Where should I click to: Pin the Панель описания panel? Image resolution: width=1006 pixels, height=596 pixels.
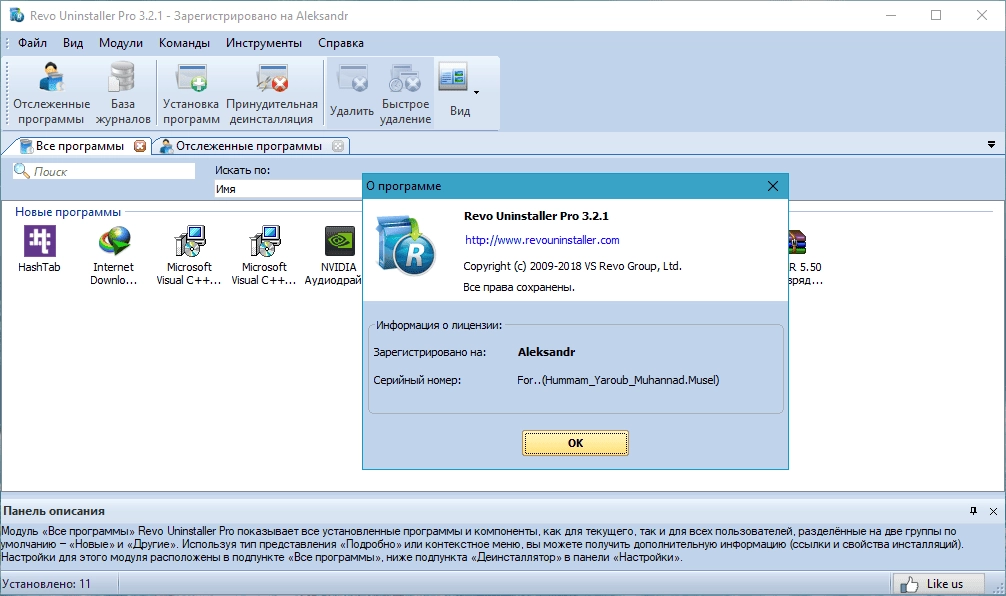pyautogui.click(x=973, y=511)
